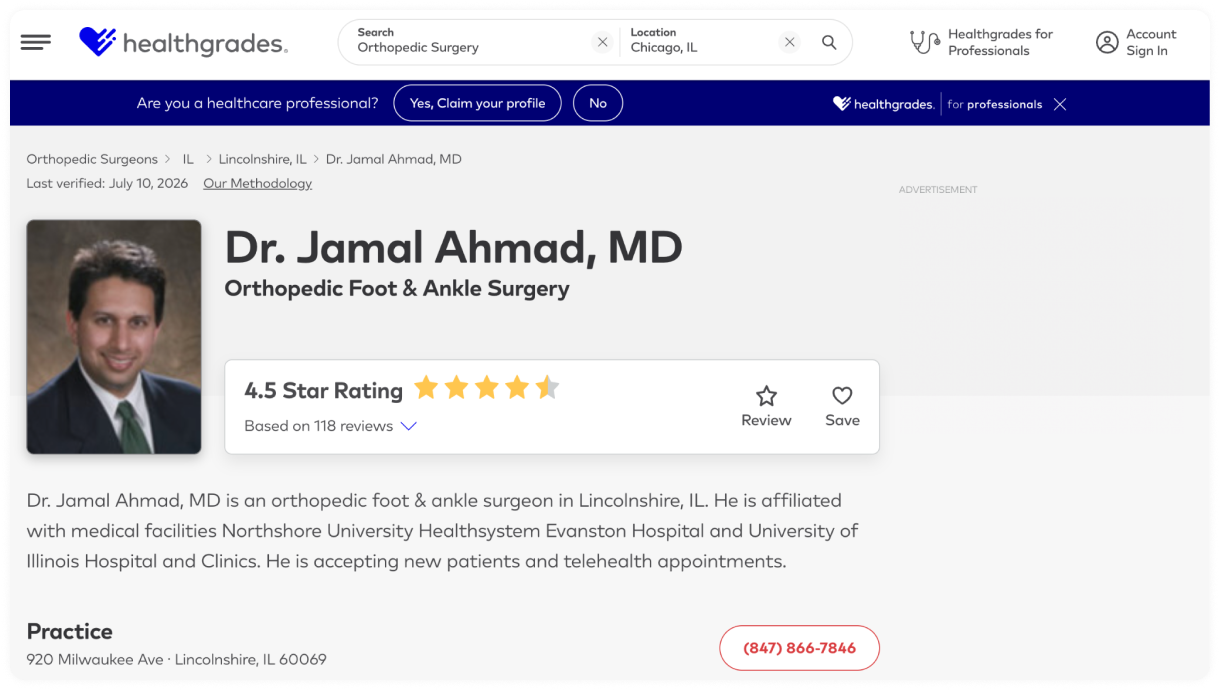Screen dimensions: 1220x690
Task: Open Our Methodology link
Action: click(257, 183)
